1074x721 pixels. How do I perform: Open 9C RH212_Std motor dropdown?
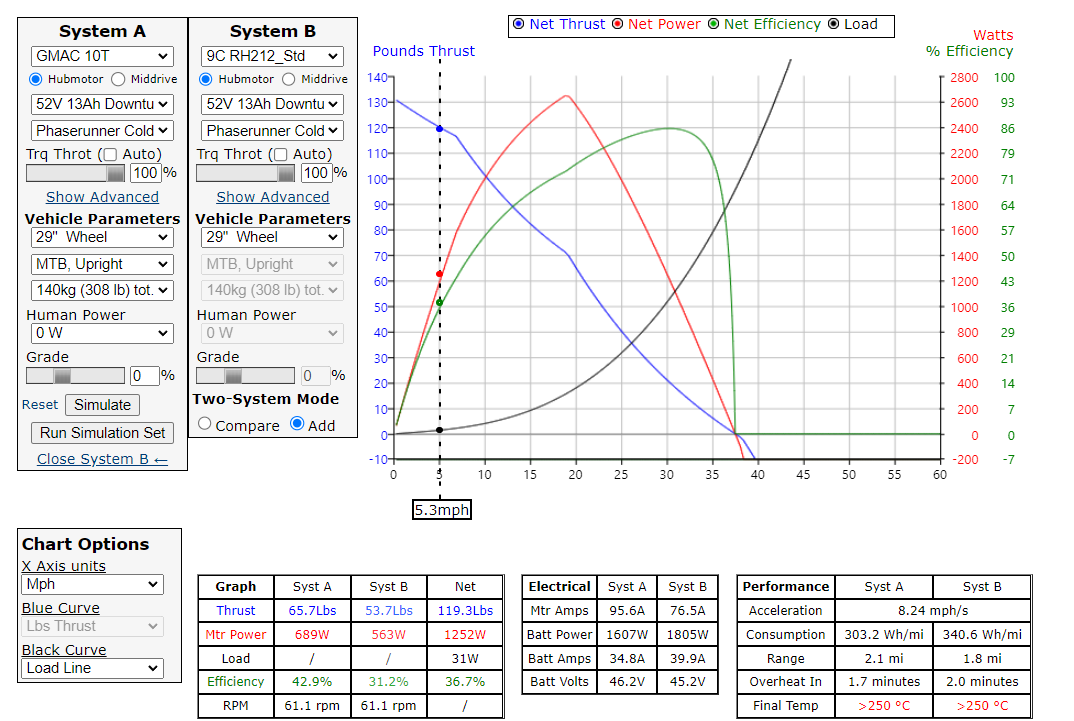[272, 56]
